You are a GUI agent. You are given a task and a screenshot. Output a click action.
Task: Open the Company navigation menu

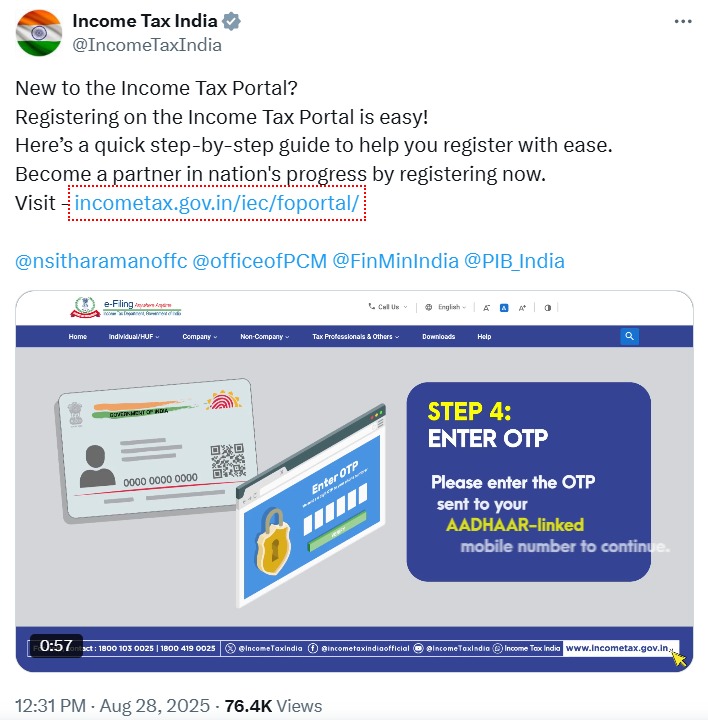200,337
